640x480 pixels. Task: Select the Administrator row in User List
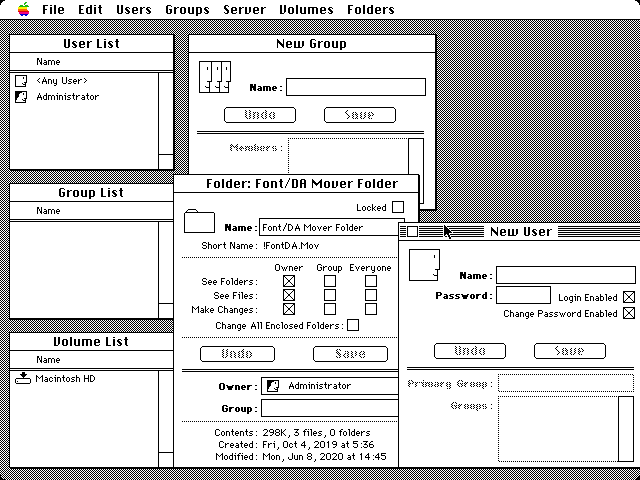84,97
